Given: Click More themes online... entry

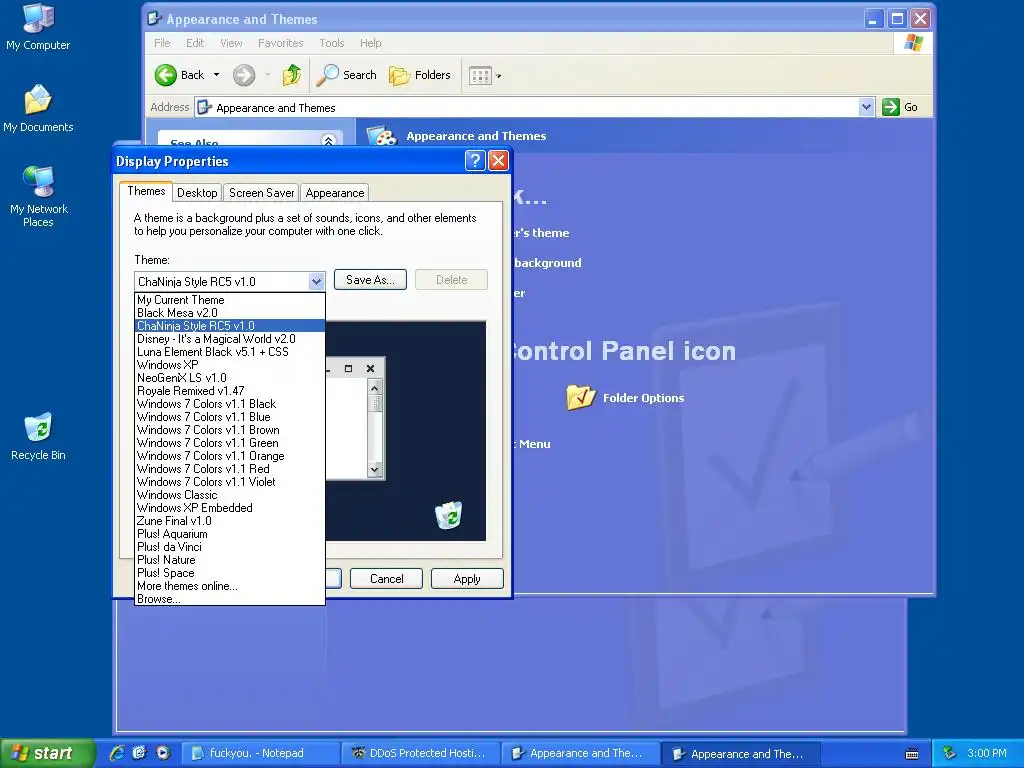Looking at the screenshot, I should 230,586.
